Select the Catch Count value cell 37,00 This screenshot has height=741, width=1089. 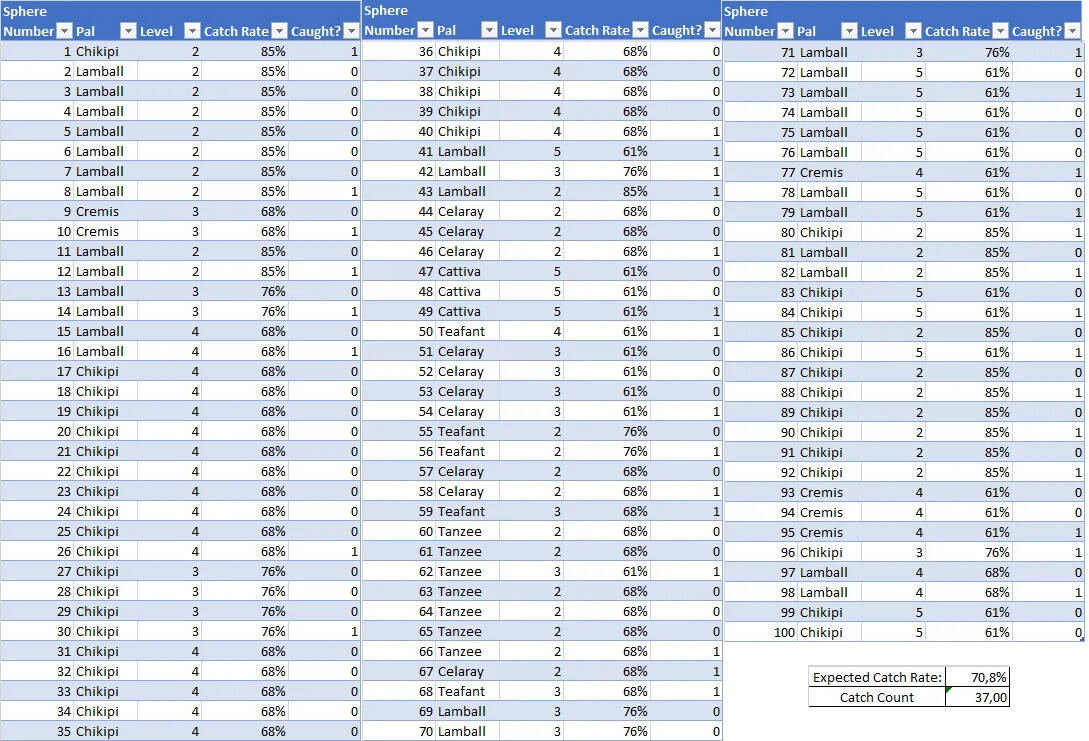(977, 697)
